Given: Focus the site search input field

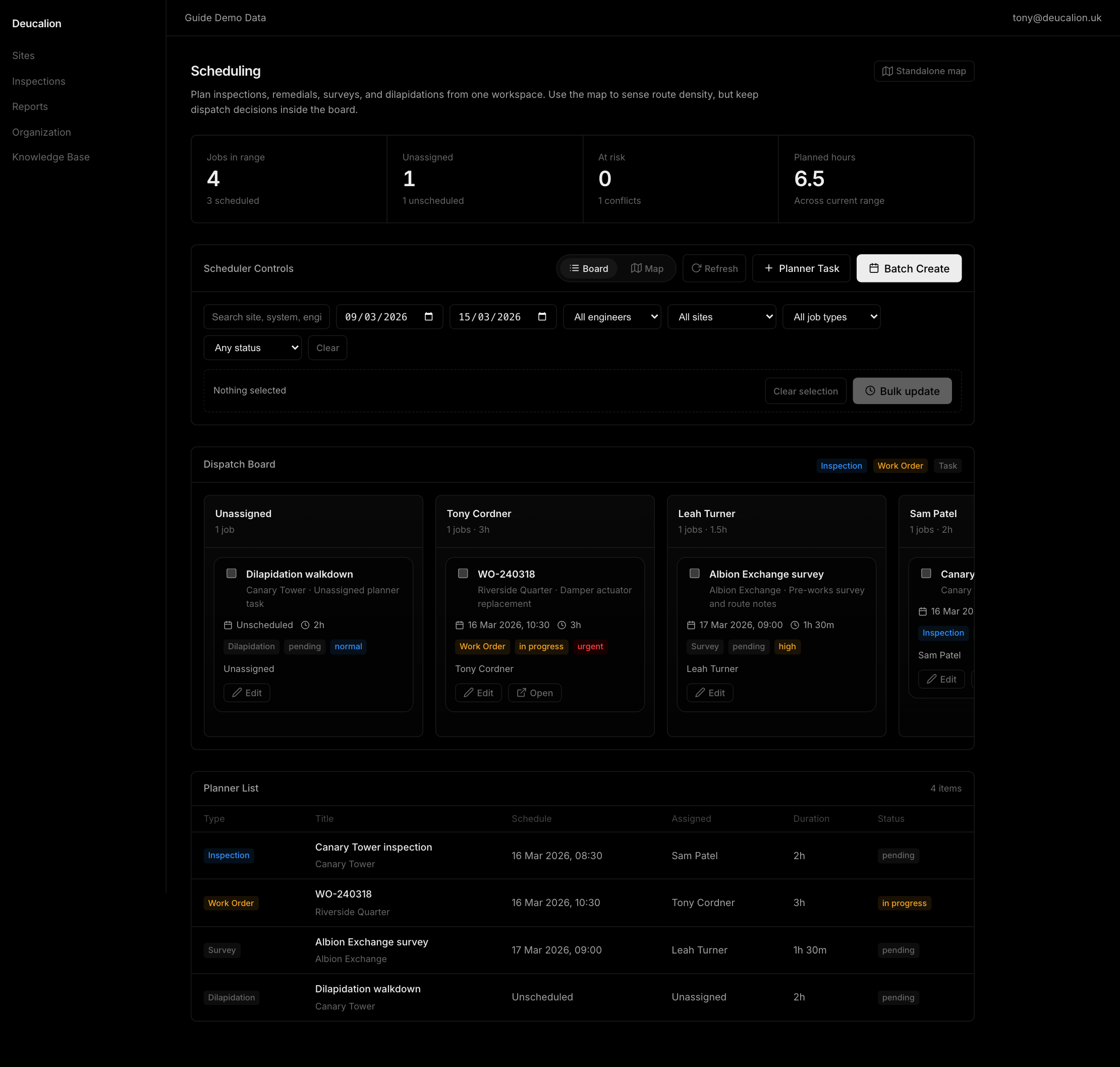Looking at the screenshot, I should (x=266, y=317).
